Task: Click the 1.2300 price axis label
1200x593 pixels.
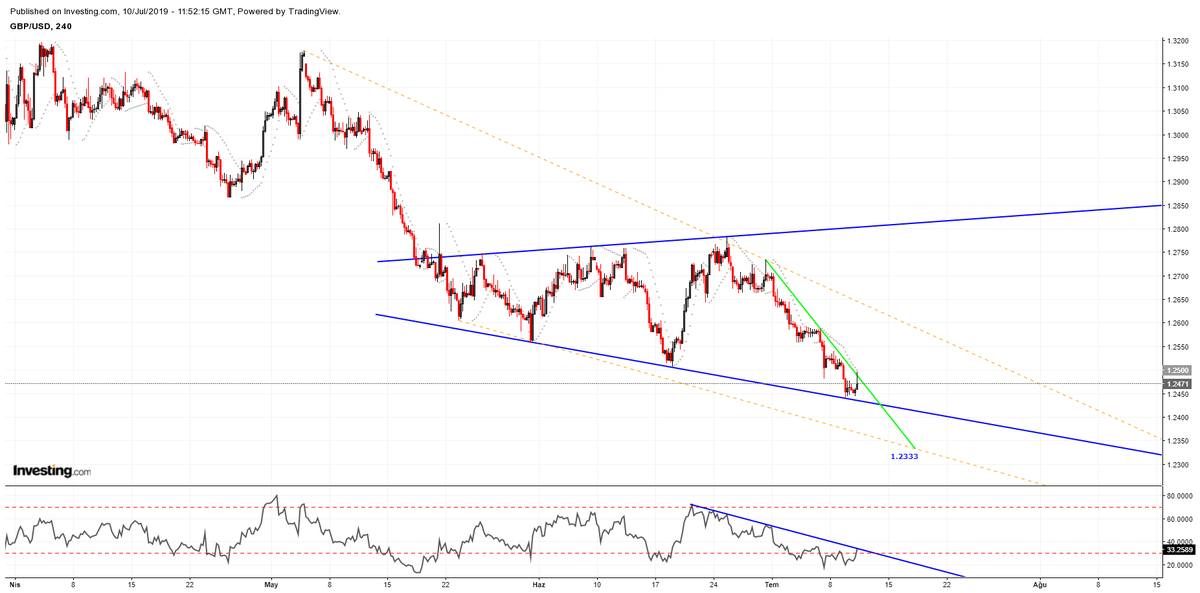Action: click(x=1178, y=464)
